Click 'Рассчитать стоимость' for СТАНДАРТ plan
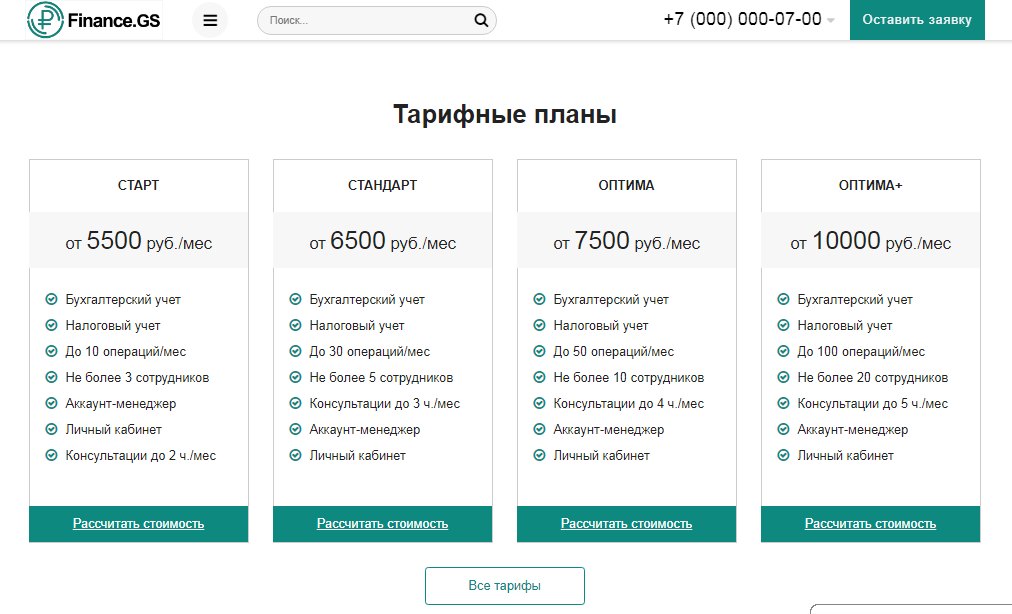Screen dimensions: 1012x614 coord(382,524)
